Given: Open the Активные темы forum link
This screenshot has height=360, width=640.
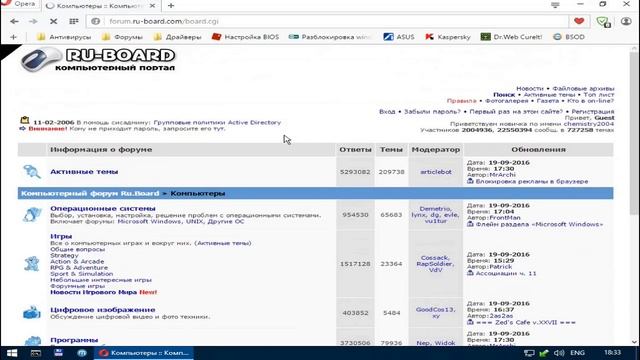Looking at the screenshot, I should coord(84,172).
